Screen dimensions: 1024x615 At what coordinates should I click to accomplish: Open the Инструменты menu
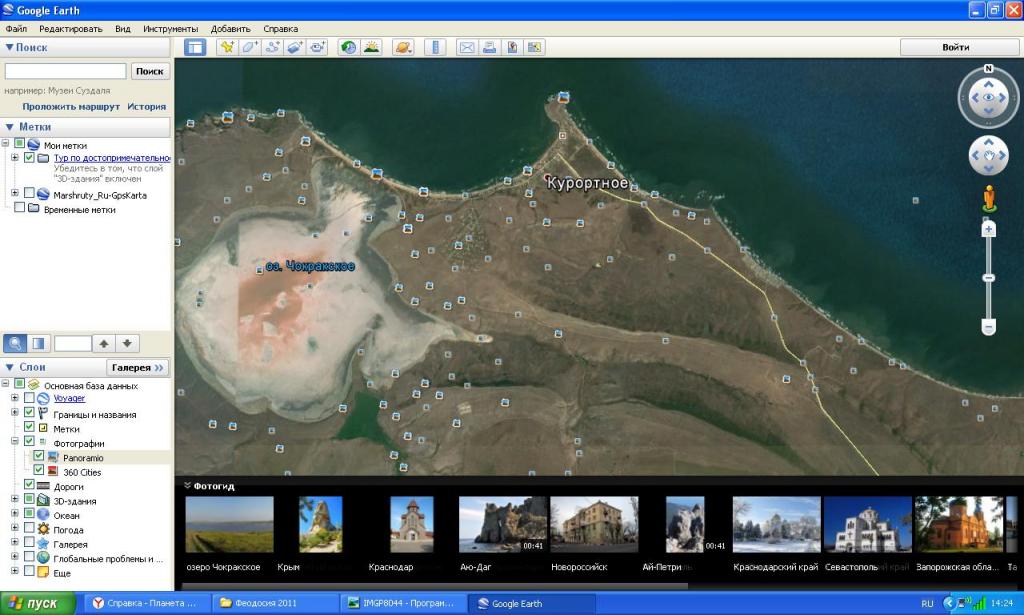coord(170,29)
